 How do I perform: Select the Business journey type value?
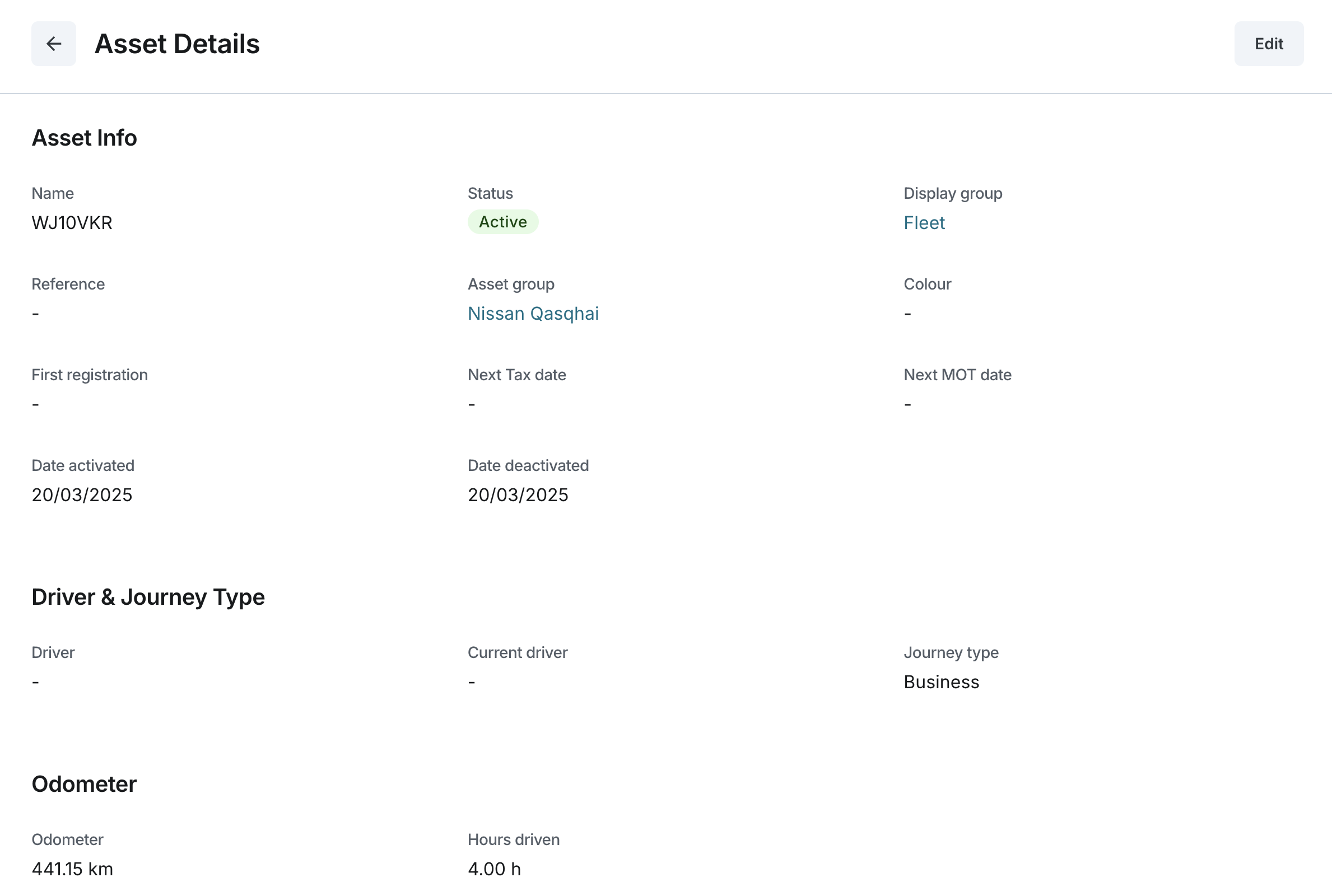tap(941, 682)
